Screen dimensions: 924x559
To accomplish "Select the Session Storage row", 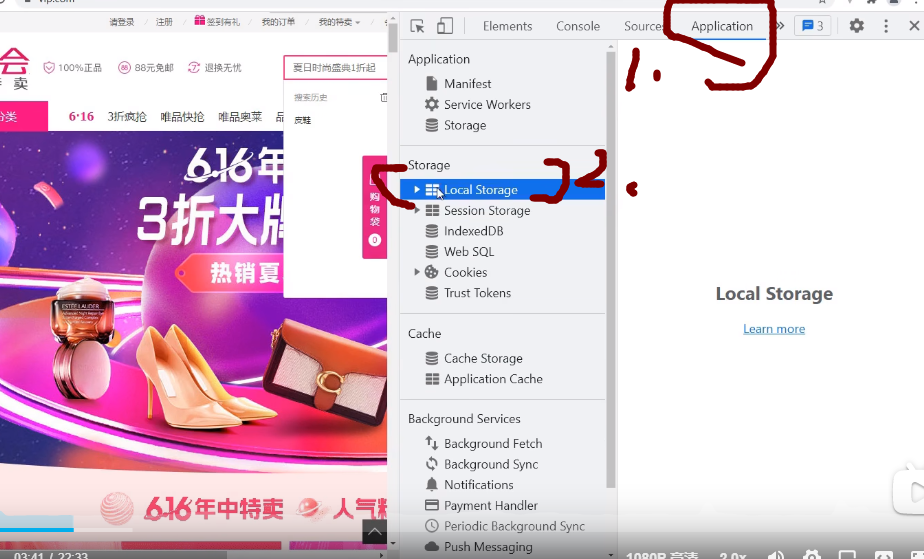I will [503, 210].
